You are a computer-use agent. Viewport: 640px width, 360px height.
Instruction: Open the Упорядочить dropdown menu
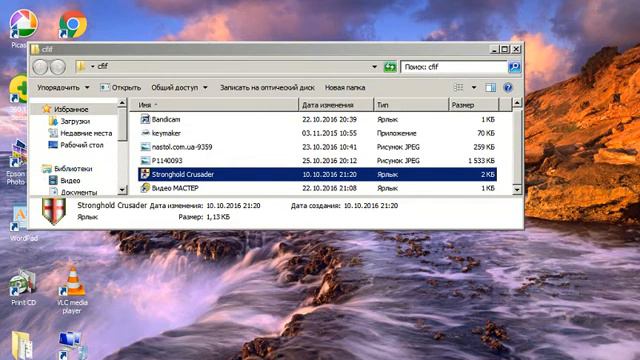tap(63, 87)
